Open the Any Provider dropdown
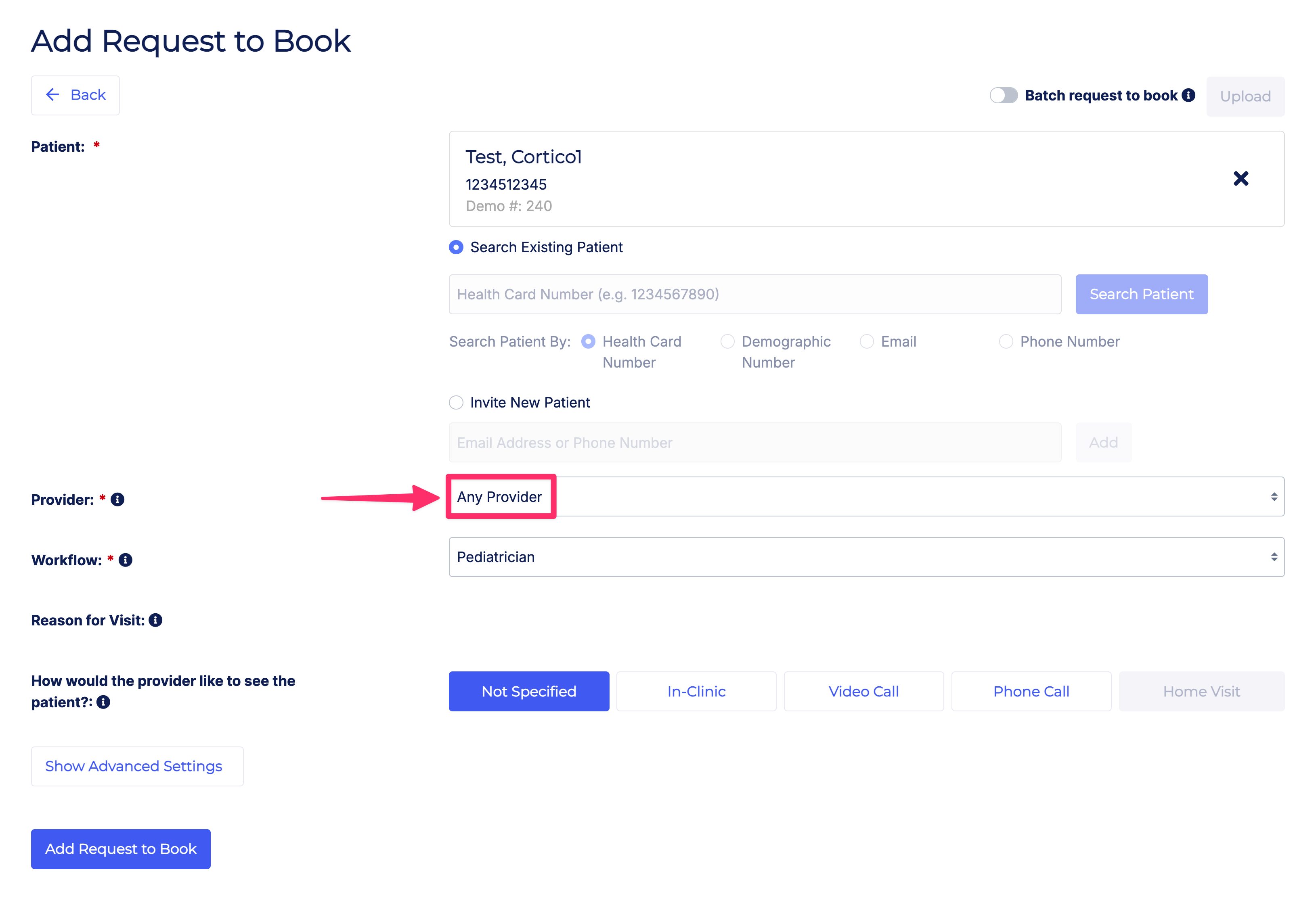This screenshot has height=903, width=1316. [866, 497]
